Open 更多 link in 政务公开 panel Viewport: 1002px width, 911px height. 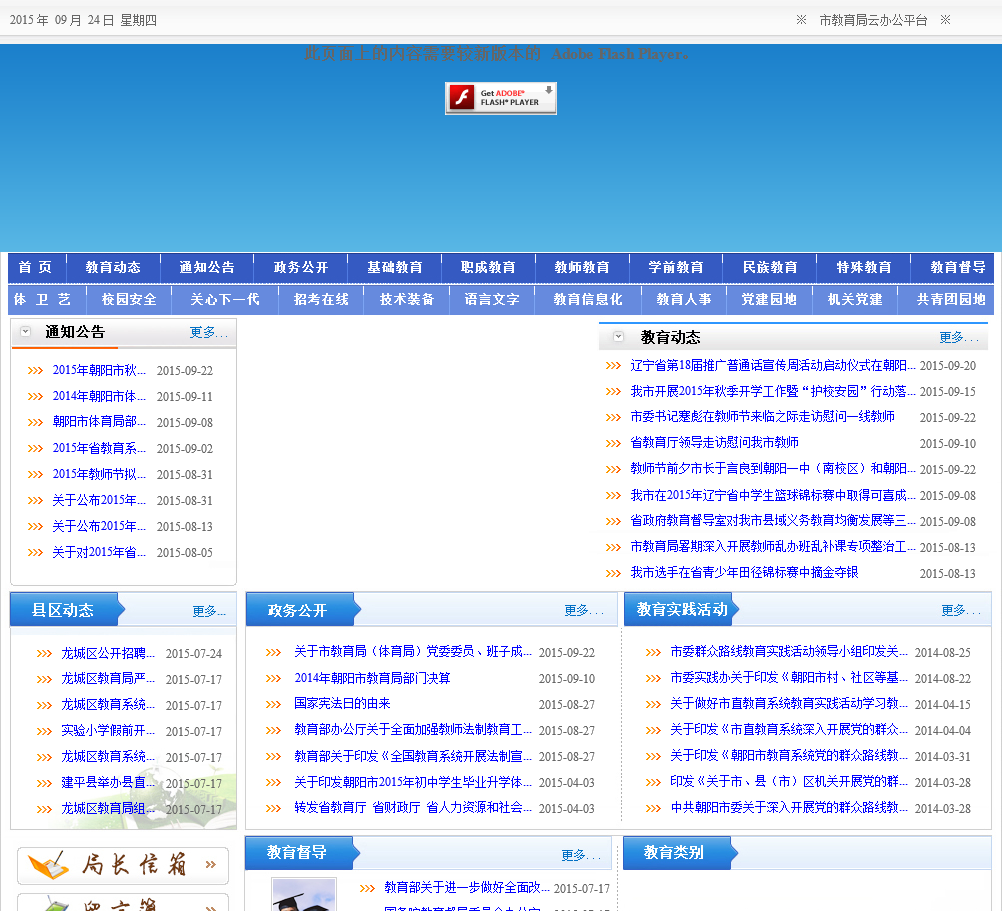point(583,610)
